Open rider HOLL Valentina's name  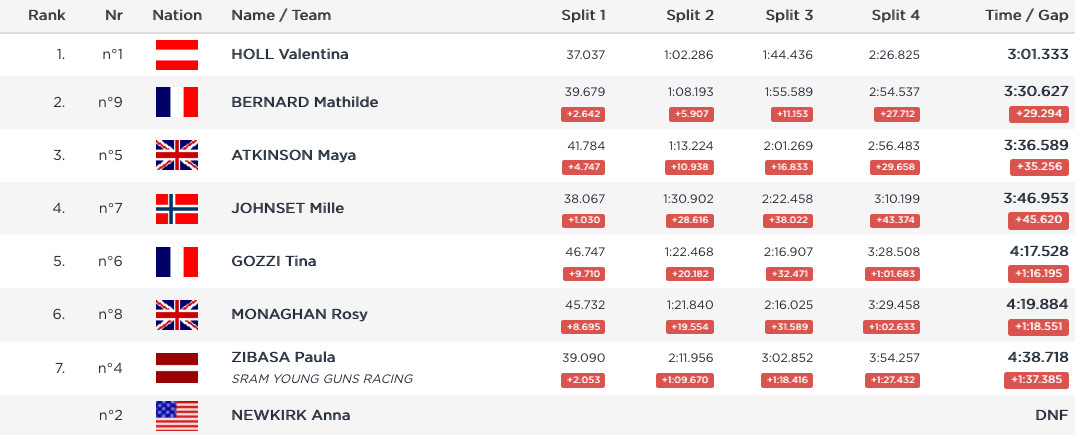tap(290, 54)
